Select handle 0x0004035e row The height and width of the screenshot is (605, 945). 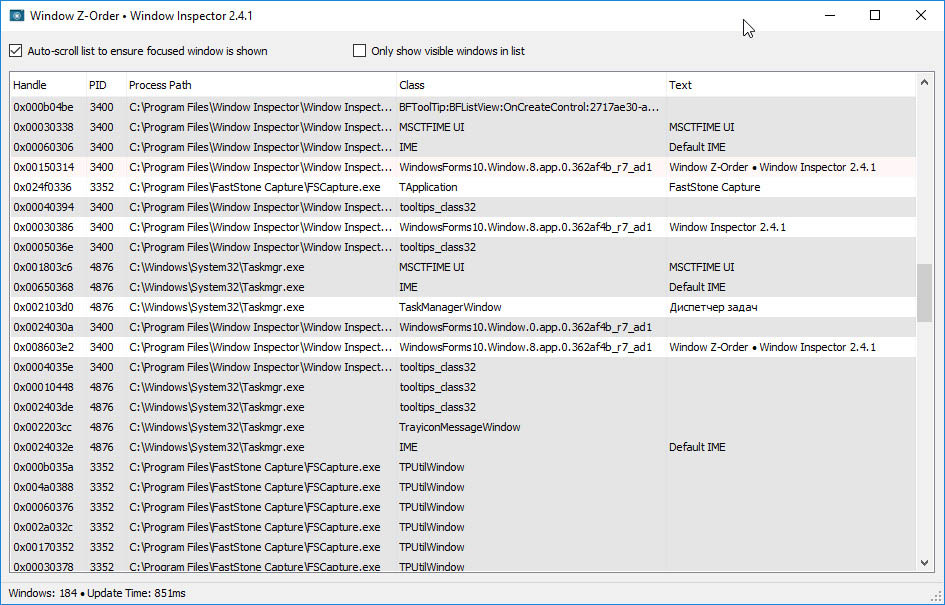463,367
